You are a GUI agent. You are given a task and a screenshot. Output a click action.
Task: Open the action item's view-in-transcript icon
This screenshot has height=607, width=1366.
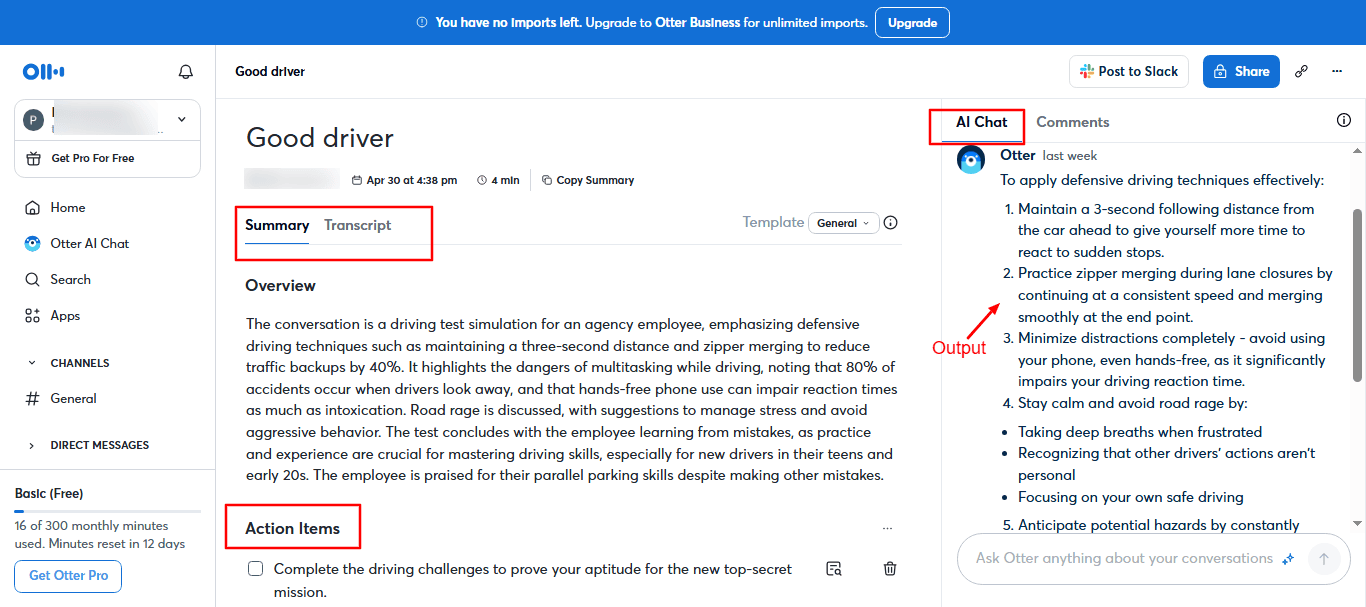pos(834,569)
